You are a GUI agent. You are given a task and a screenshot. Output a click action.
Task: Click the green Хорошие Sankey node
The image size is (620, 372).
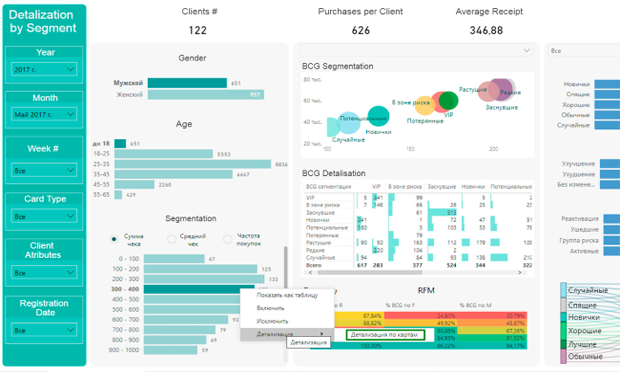(x=563, y=330)
